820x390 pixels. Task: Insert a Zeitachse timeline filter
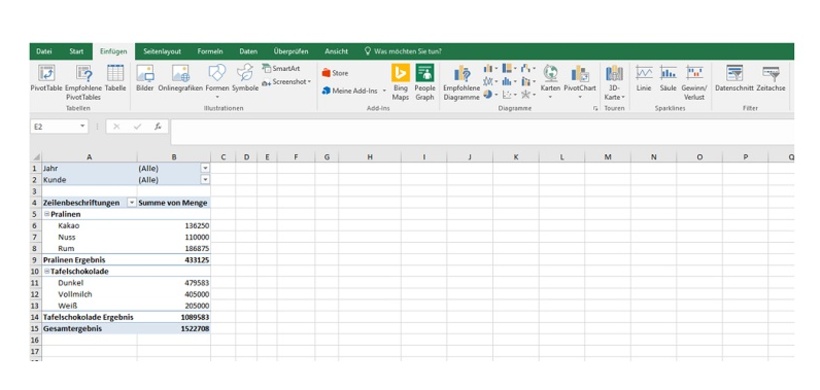click(771, 78)
